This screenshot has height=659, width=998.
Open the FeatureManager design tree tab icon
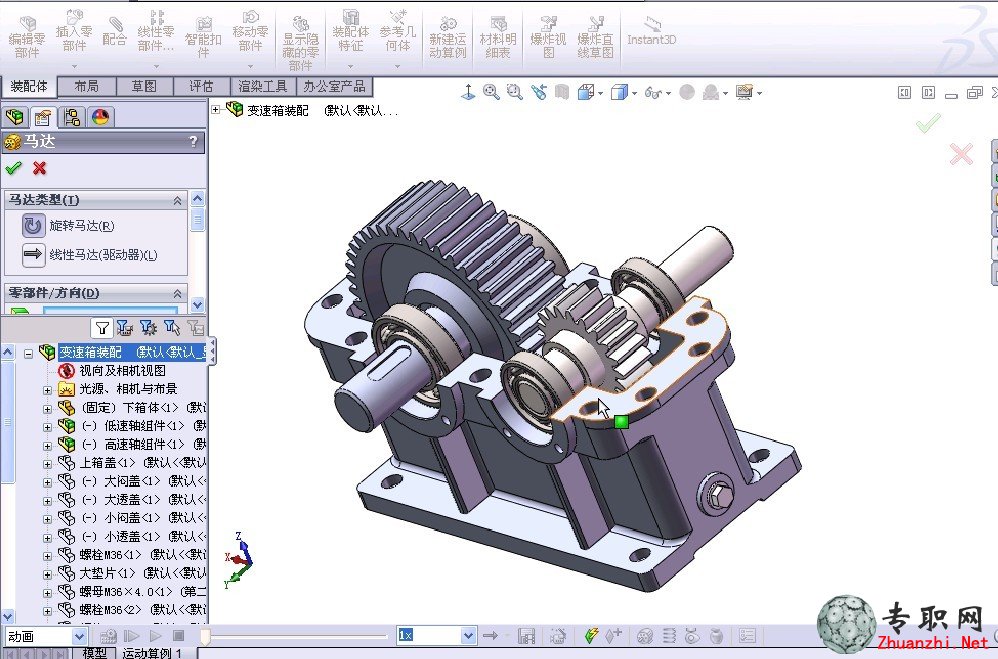[x=15, y=117]
